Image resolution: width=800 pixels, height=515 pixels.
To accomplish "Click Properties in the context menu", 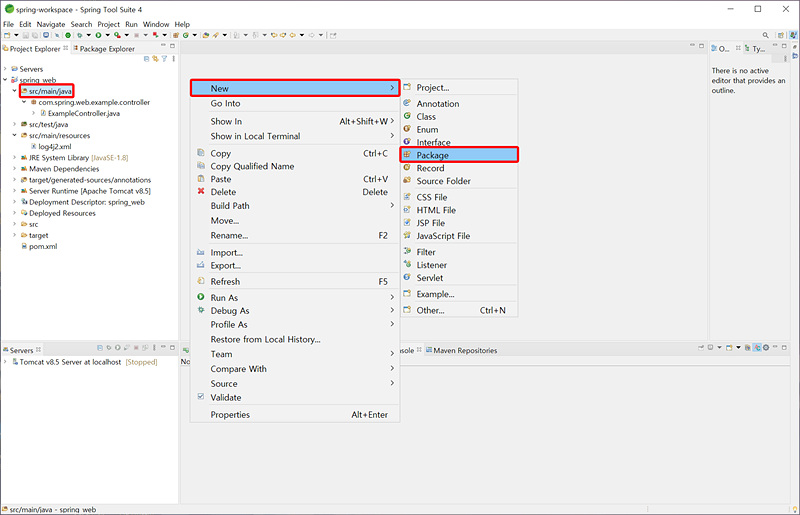I will click(x=294, y=414).
